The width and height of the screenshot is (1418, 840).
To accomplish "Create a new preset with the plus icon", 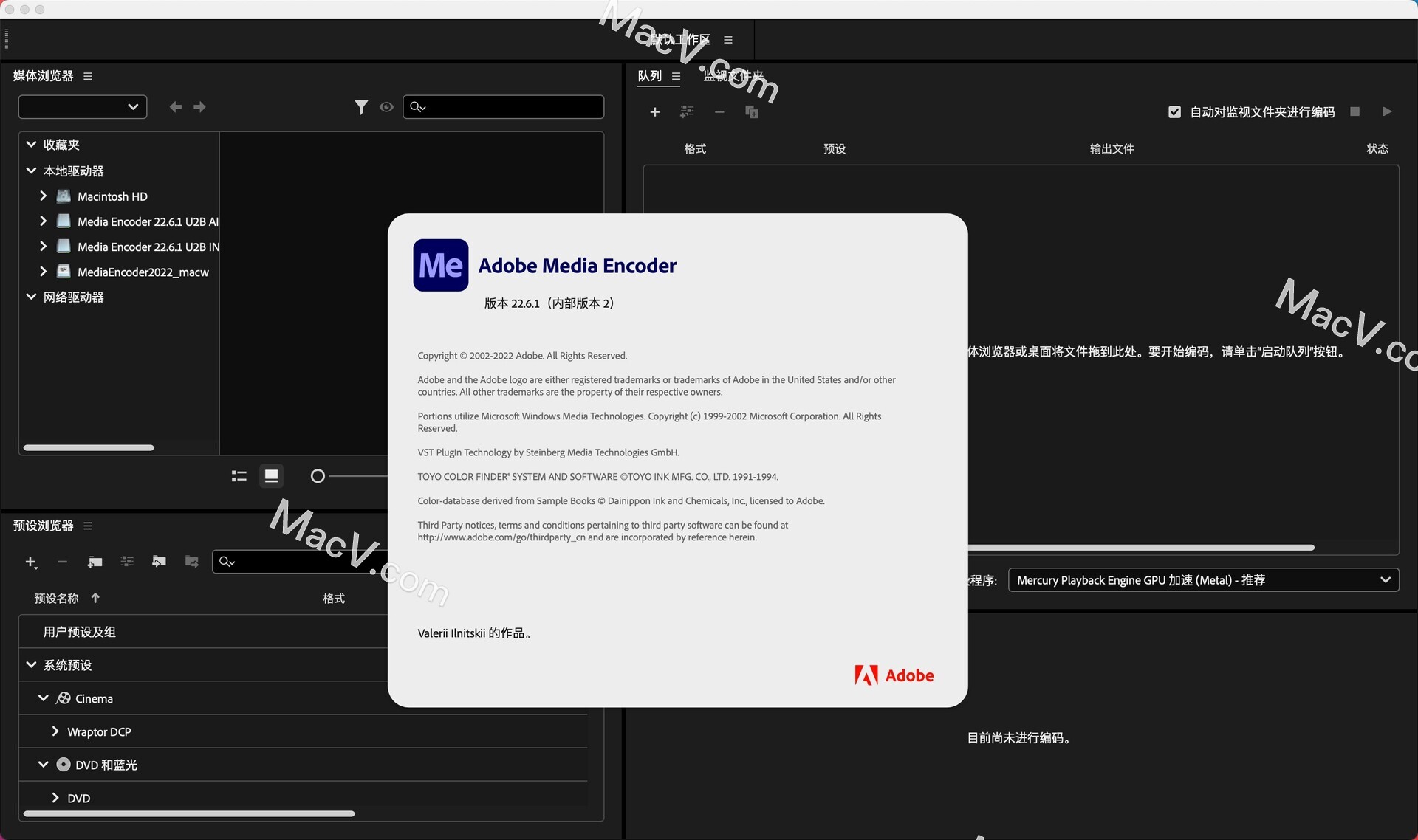I will coord(31,562).
